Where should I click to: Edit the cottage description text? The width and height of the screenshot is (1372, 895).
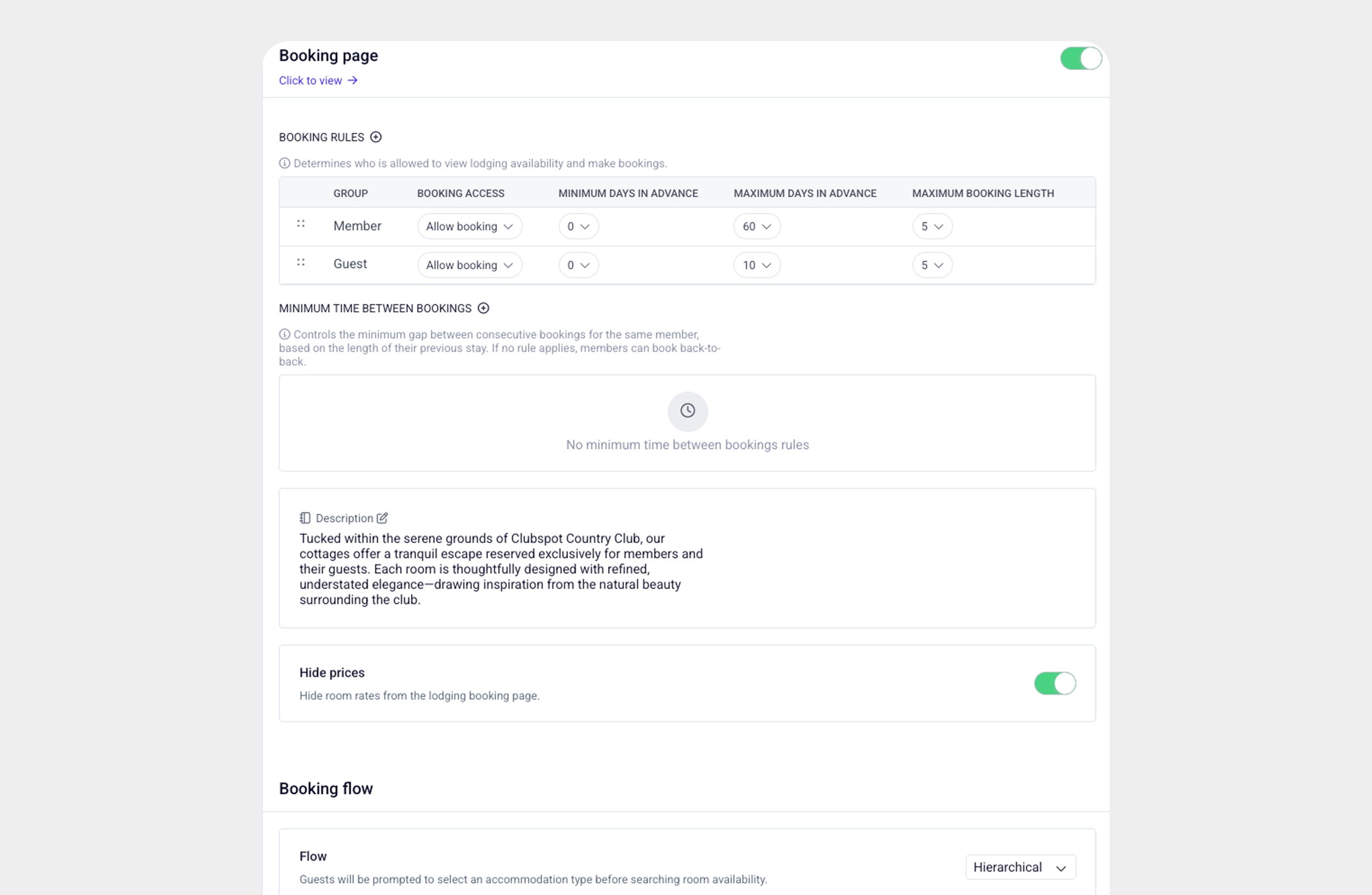501,569
